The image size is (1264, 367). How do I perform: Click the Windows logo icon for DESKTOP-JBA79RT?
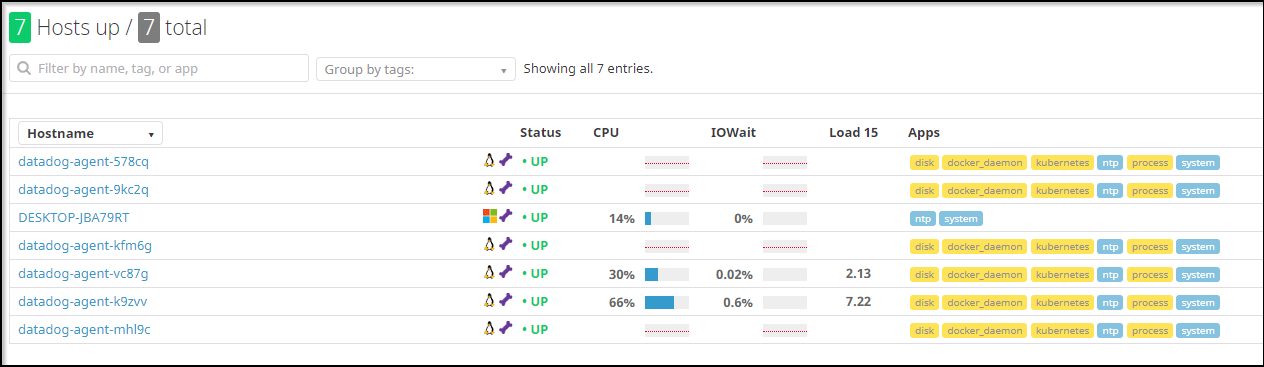pos(489,216)
